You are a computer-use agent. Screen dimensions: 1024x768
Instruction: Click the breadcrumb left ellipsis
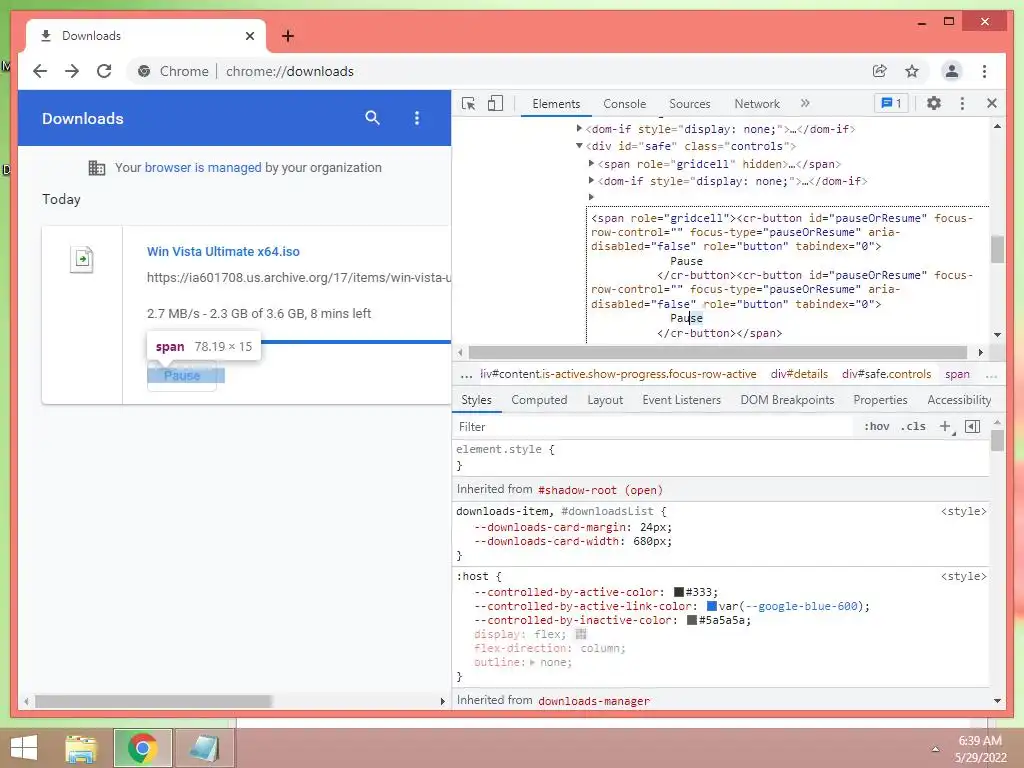coord(466,374)
